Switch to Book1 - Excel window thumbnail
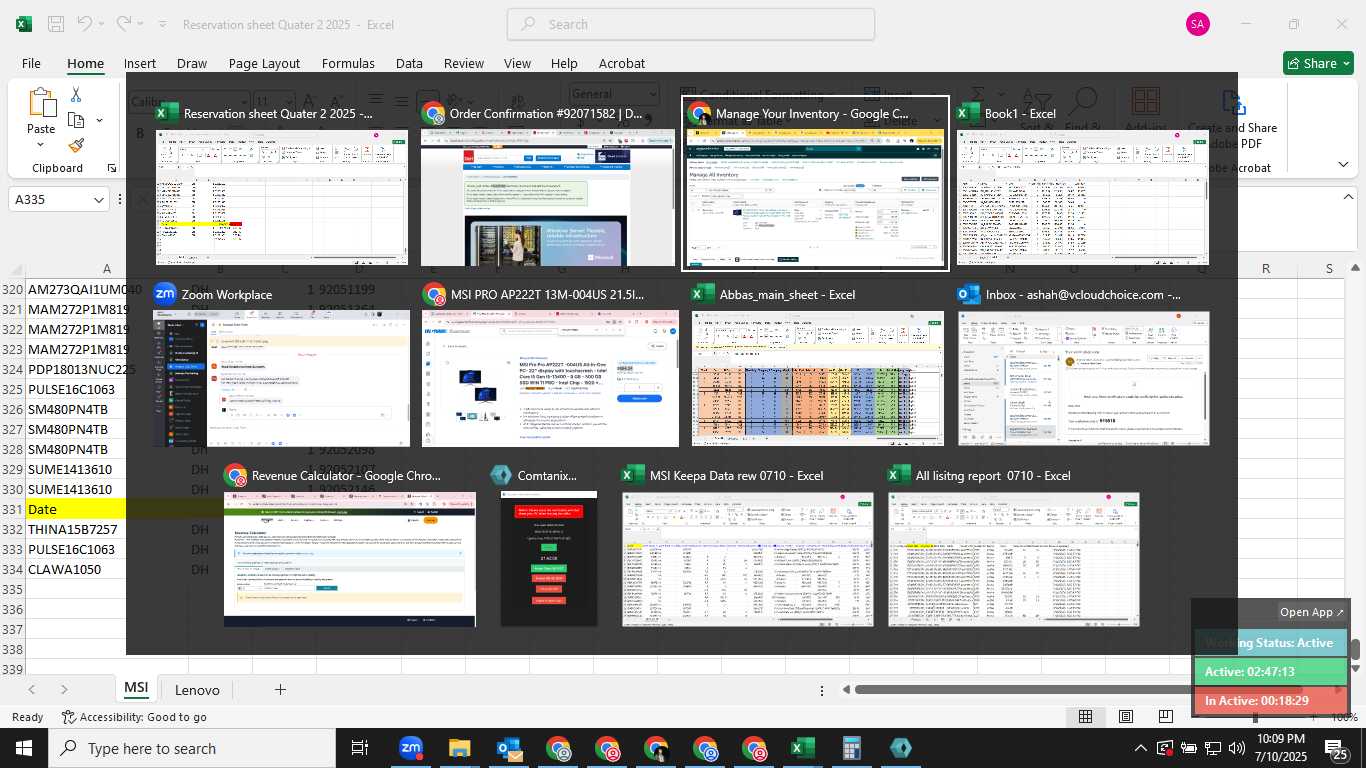Screen dimensions: 1366x768 [1083, 183]
